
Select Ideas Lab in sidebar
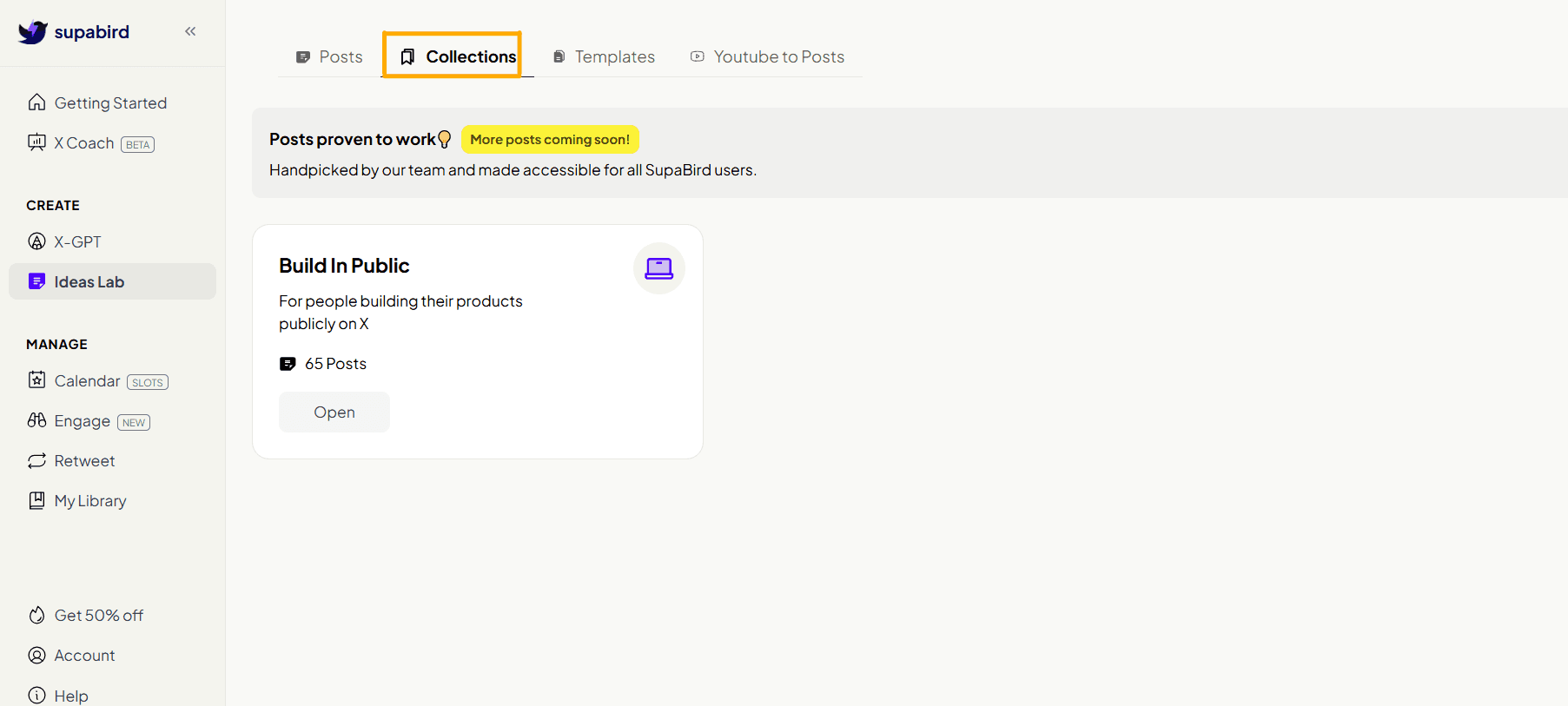coord(112,281)
